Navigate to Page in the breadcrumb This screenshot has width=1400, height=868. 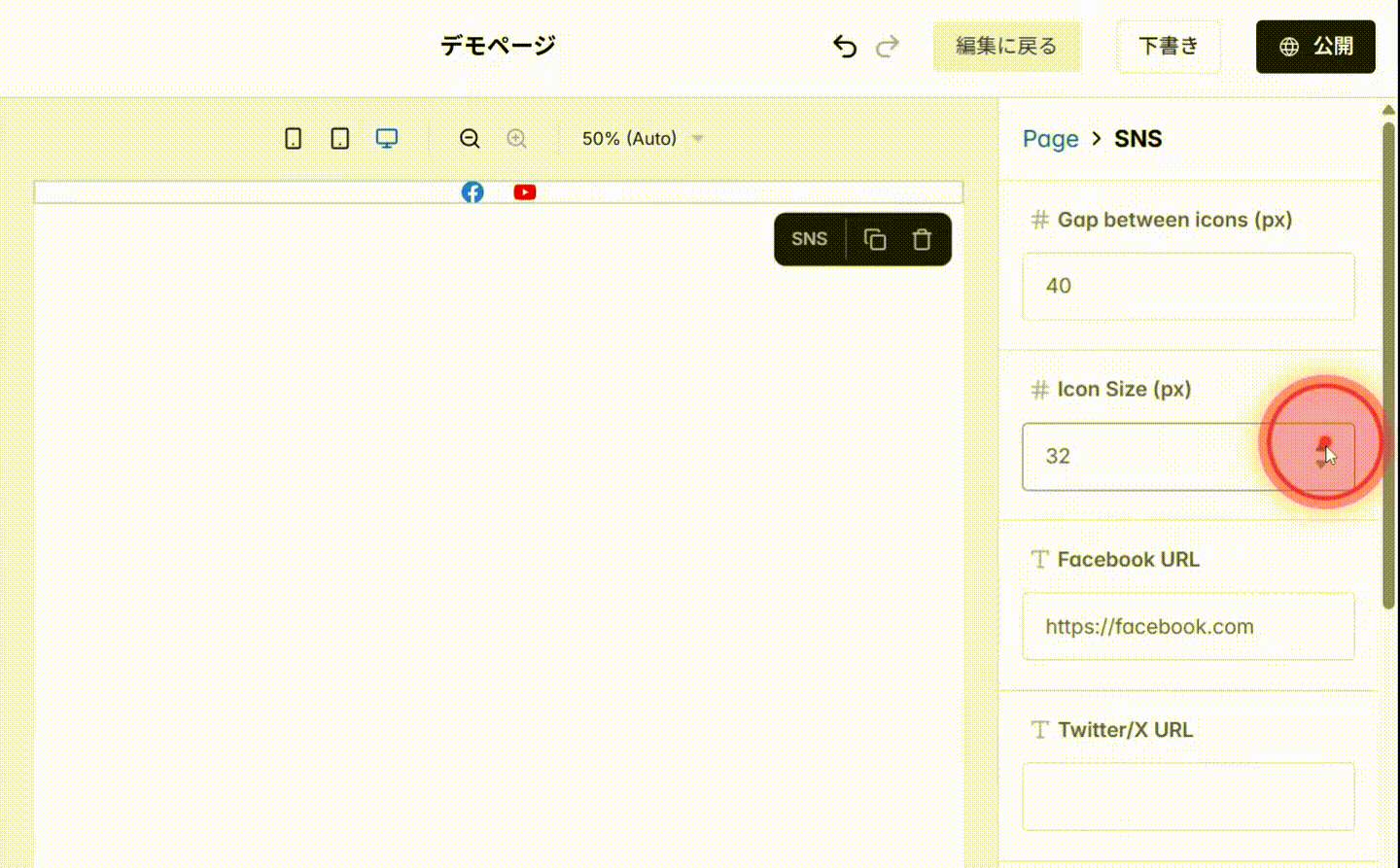tap(1050, 138)
